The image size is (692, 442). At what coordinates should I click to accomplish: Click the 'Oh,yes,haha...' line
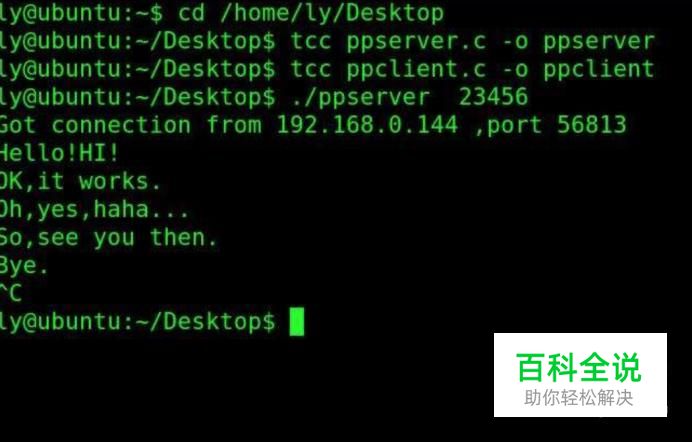click(x=94, y=210)
